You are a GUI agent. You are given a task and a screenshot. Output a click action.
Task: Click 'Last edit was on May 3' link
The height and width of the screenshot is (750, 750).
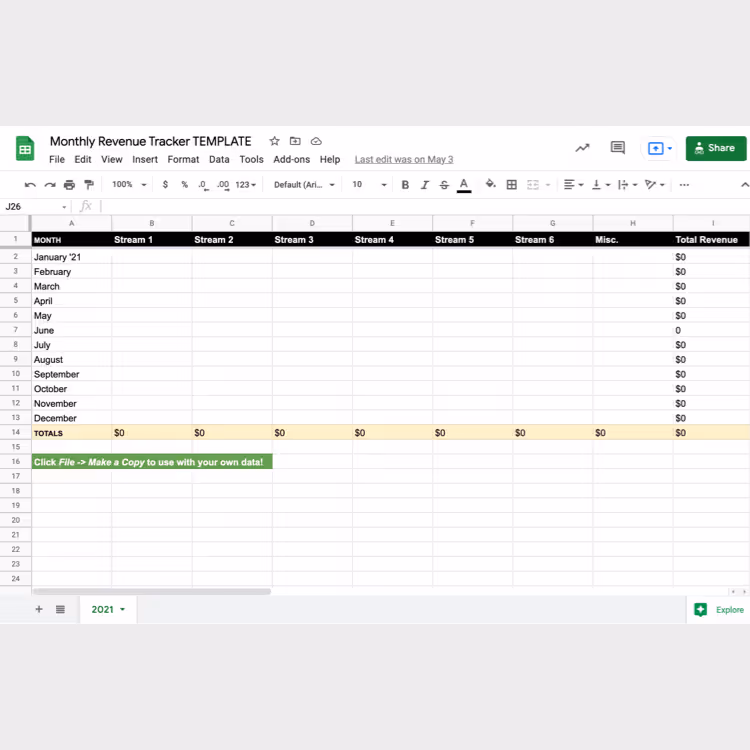tap(404, 160)
